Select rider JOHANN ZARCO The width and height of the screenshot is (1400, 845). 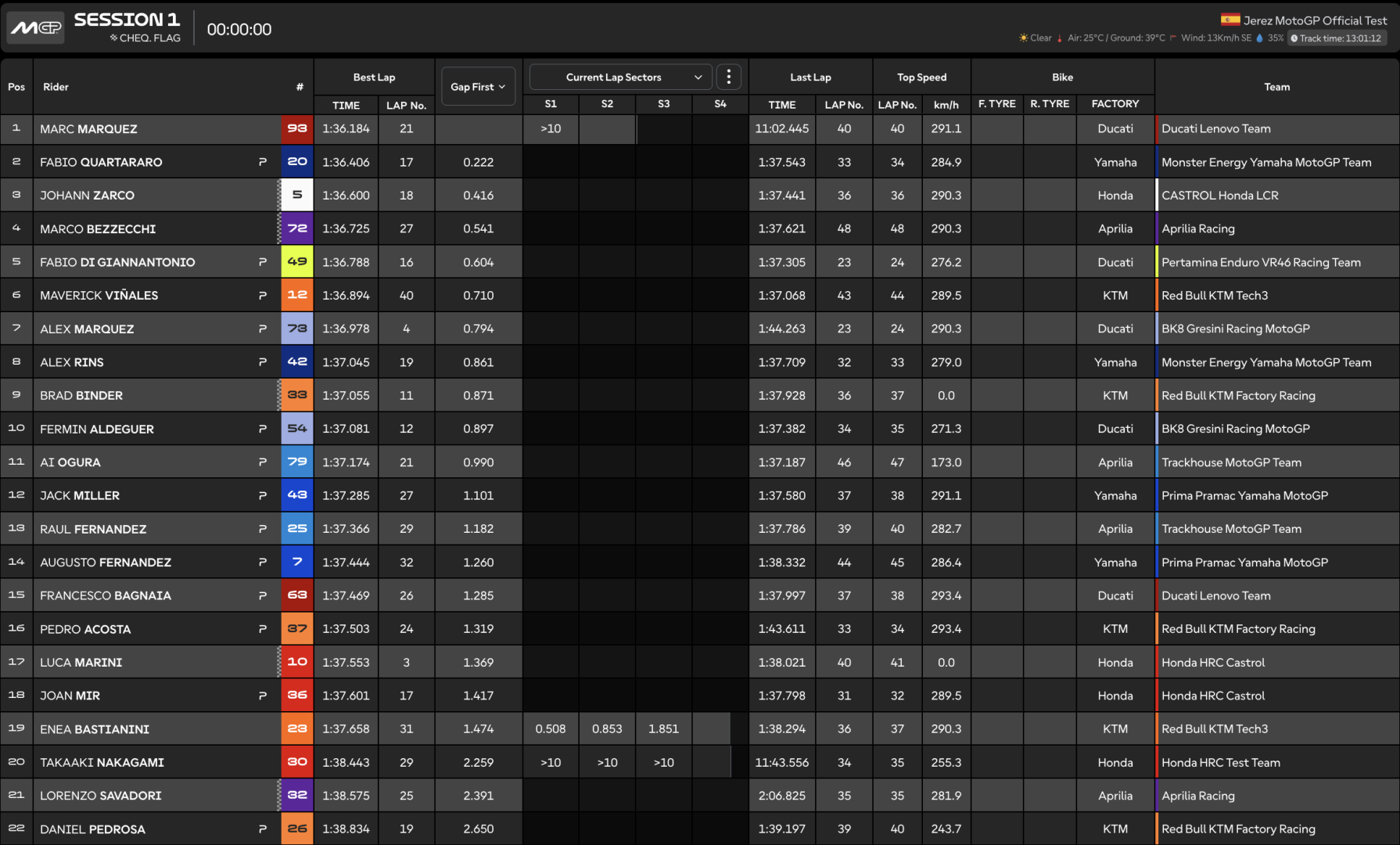(87, 196)
